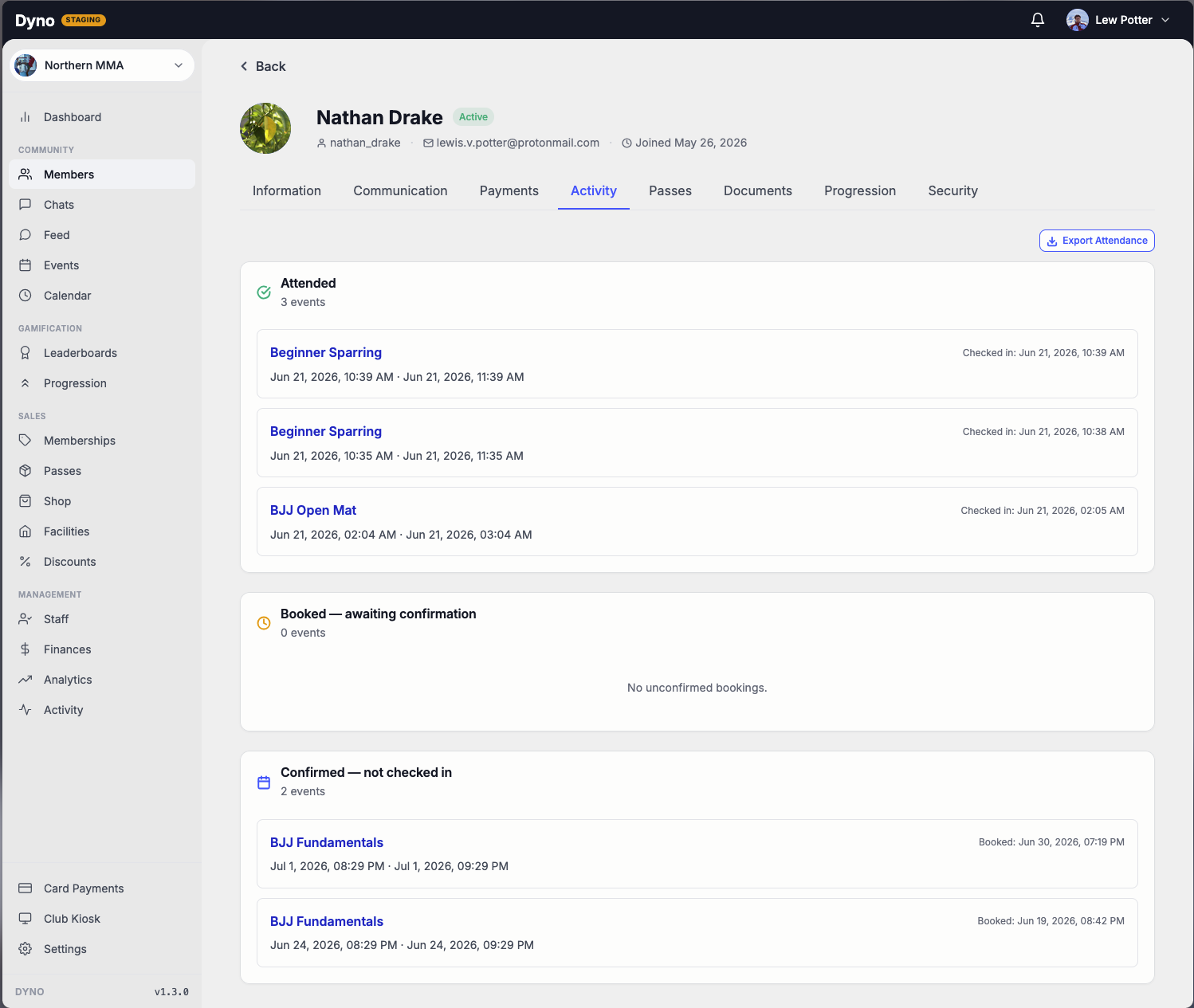Click 'Checked in: Jun 21, 2026, 02:05 AM' text
This screenshot has height=1008, width=1194.
coord(1043,511)
